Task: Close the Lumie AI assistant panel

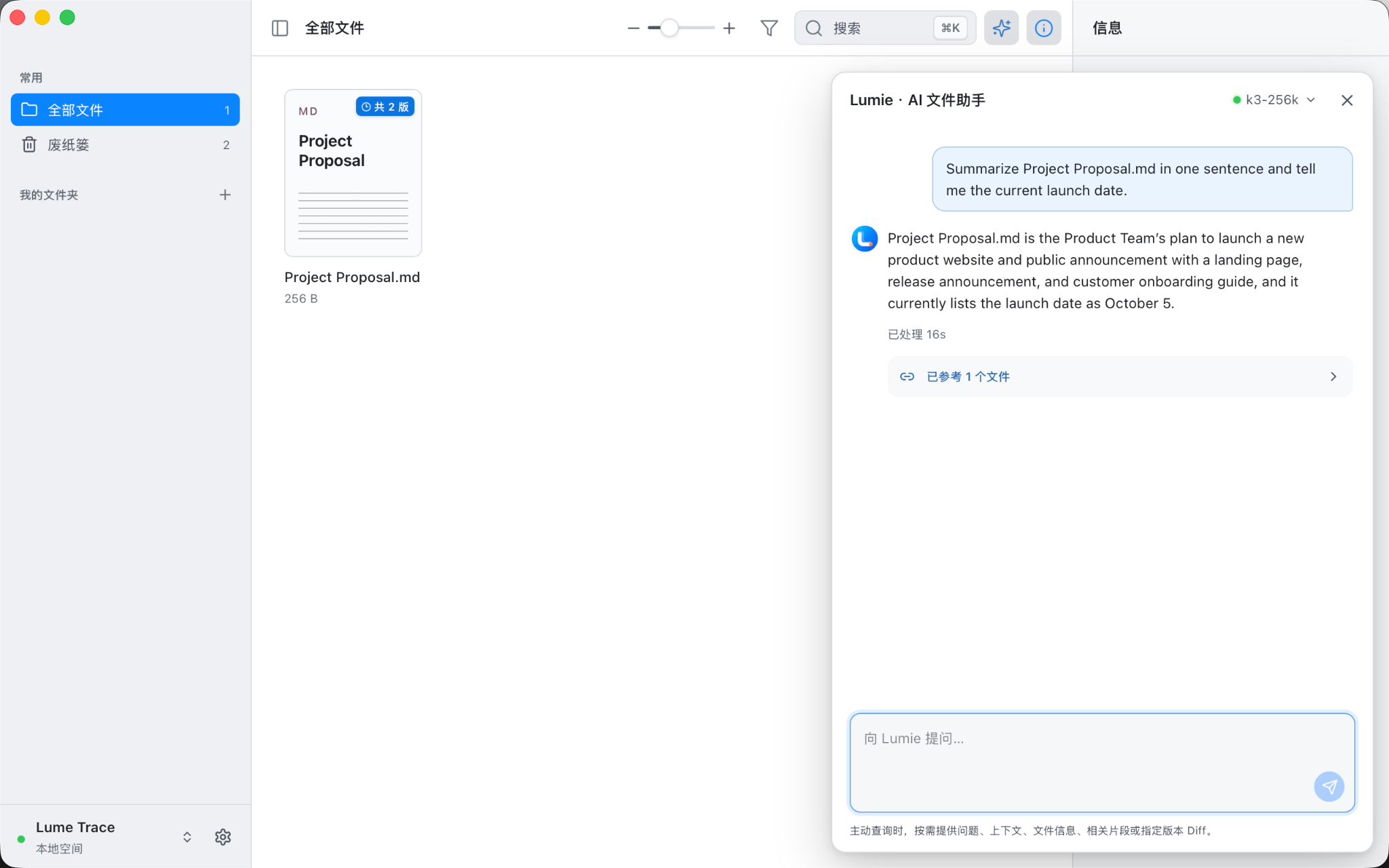Action: [x=1347, y=100]
